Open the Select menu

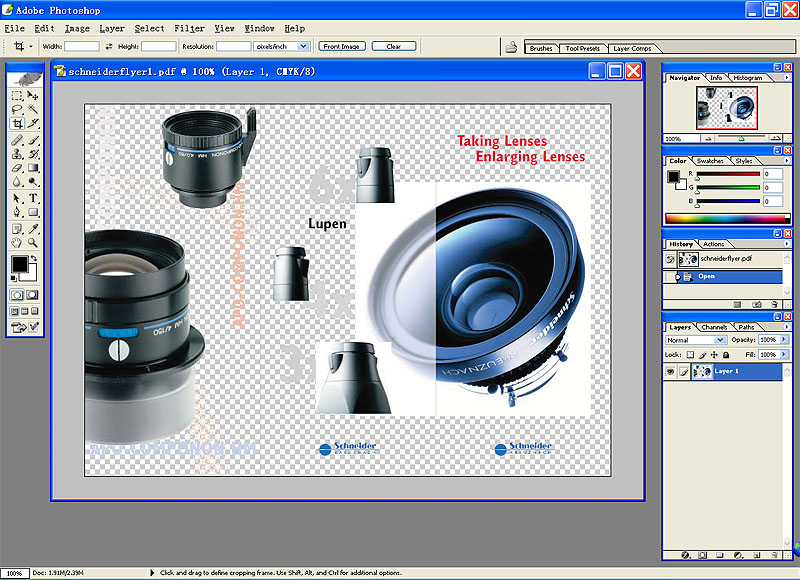[x=149, y=29]
